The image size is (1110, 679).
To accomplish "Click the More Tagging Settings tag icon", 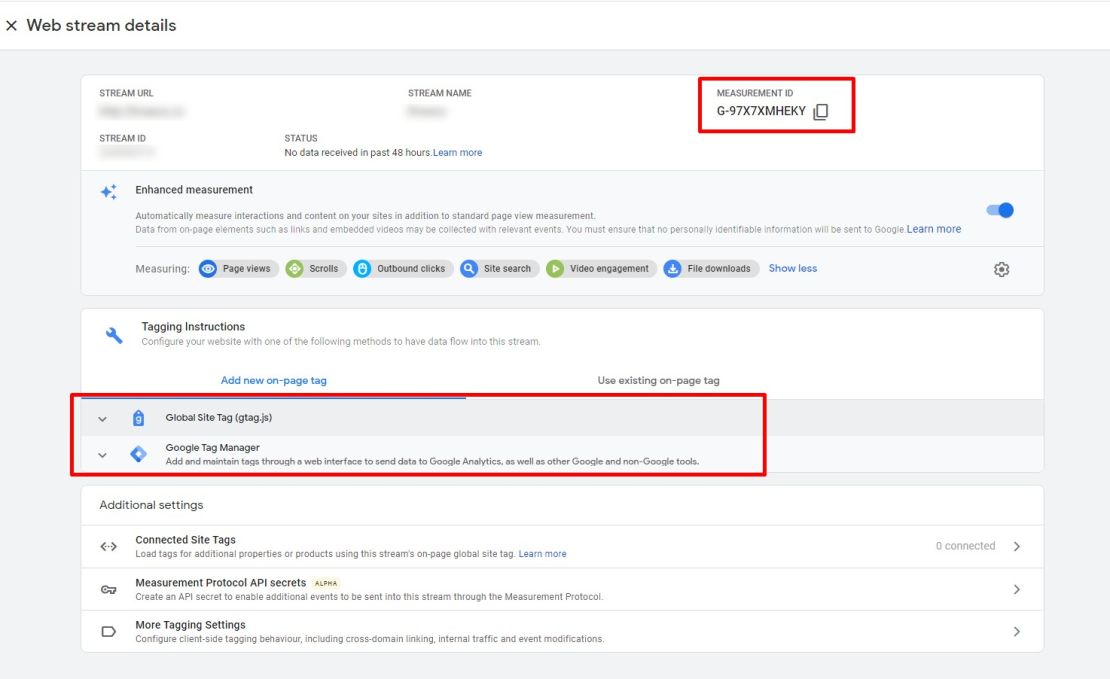I will click(x=108, y=632).
